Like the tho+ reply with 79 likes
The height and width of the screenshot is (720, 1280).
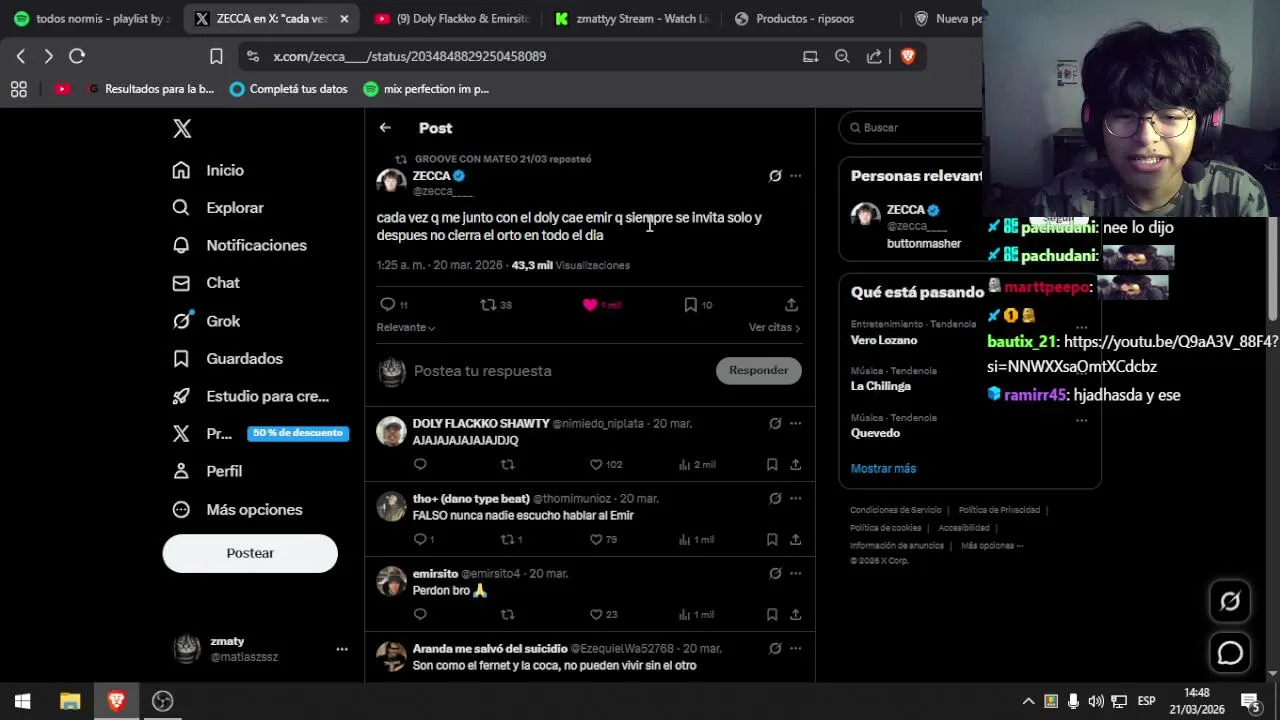(x=596, y=540)
